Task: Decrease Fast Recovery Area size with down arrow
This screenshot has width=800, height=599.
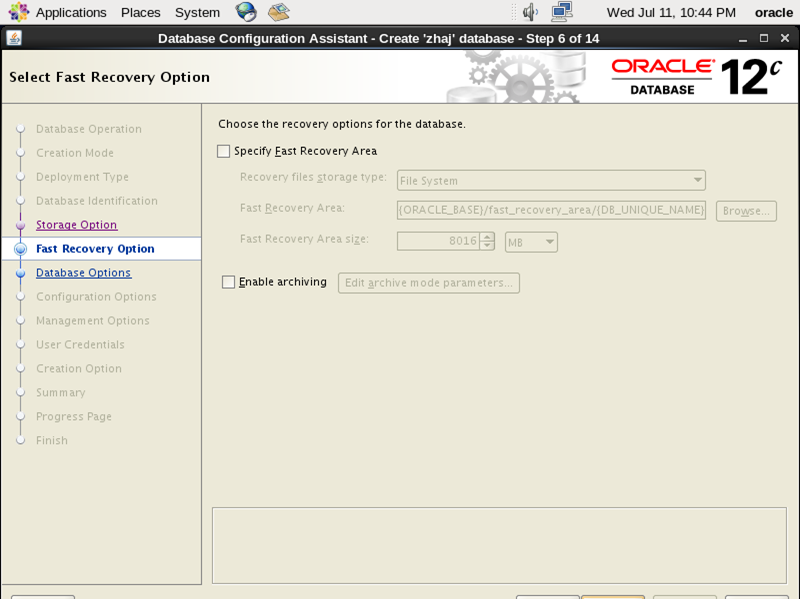Action: pos(487,245)
